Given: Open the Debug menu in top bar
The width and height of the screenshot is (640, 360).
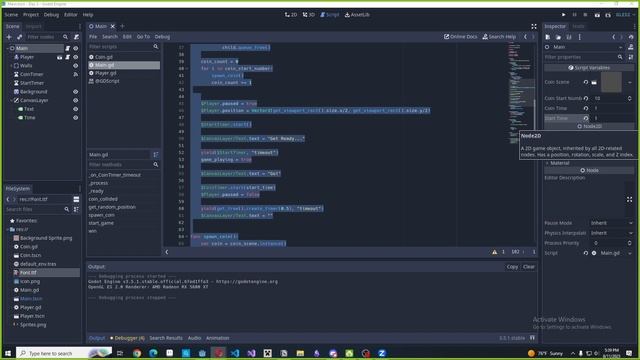Looking at the screenshot, I should click(x=51, y=15).
